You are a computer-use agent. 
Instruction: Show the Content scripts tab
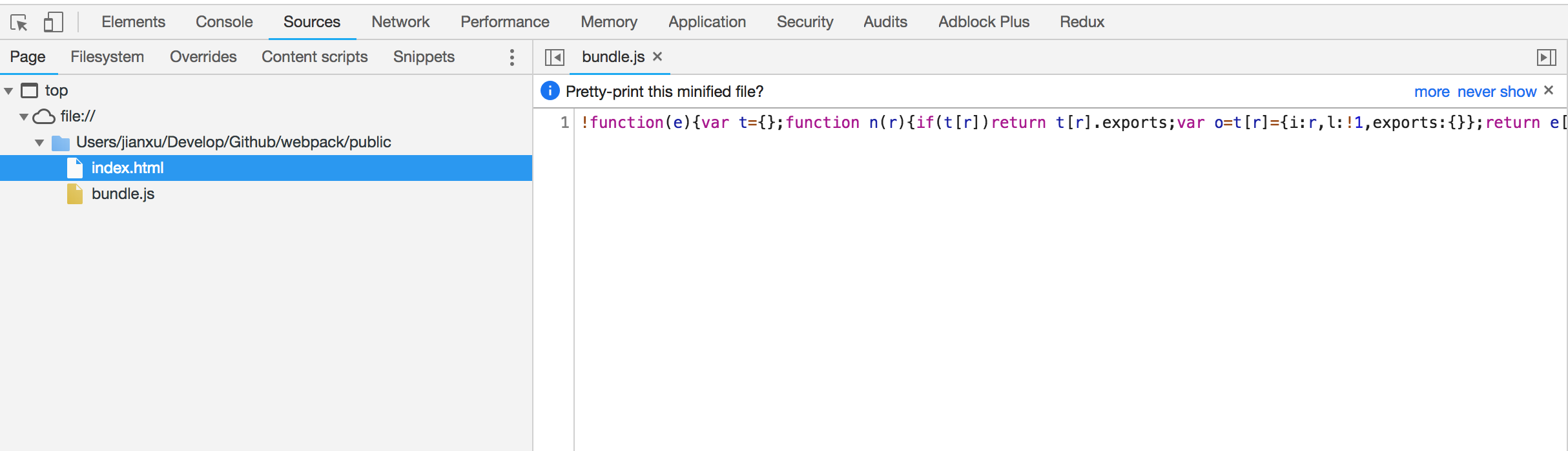315,57
